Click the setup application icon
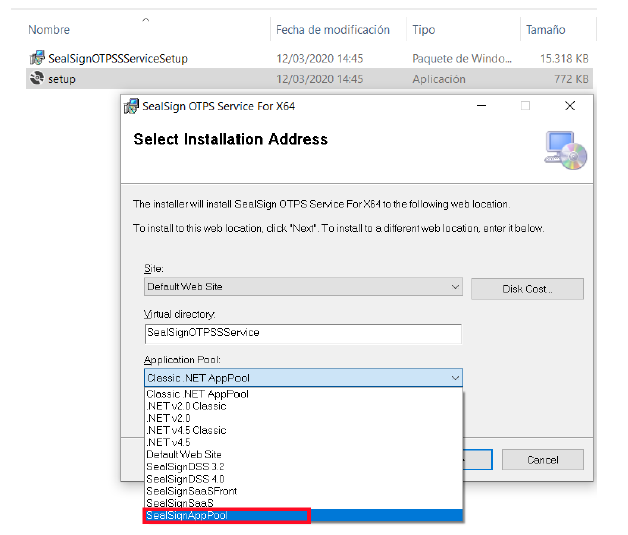Viewport: 628px width, 535px height. pos(37,79)
